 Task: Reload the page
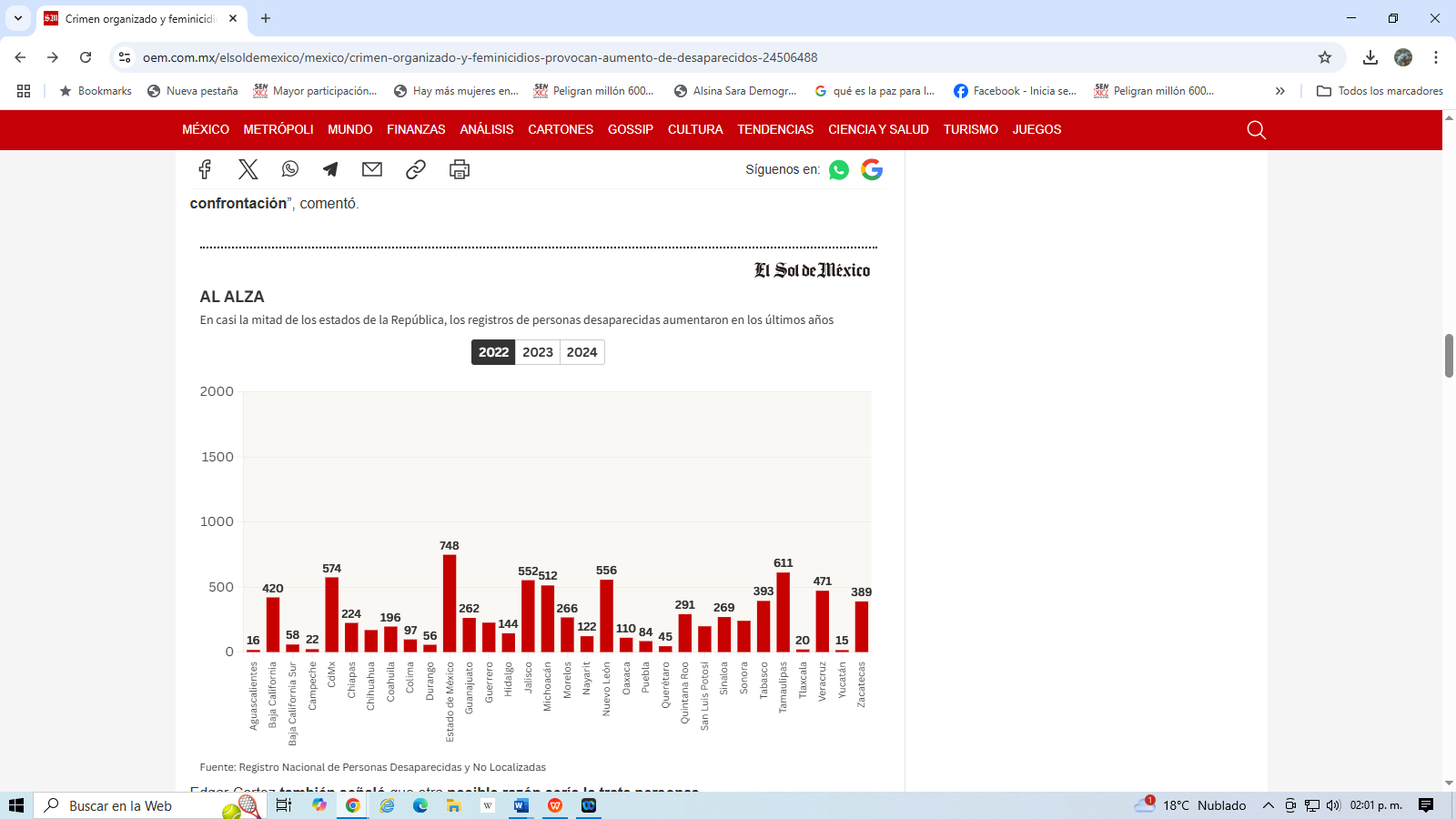pyautogui.click(x=86, y=57)
